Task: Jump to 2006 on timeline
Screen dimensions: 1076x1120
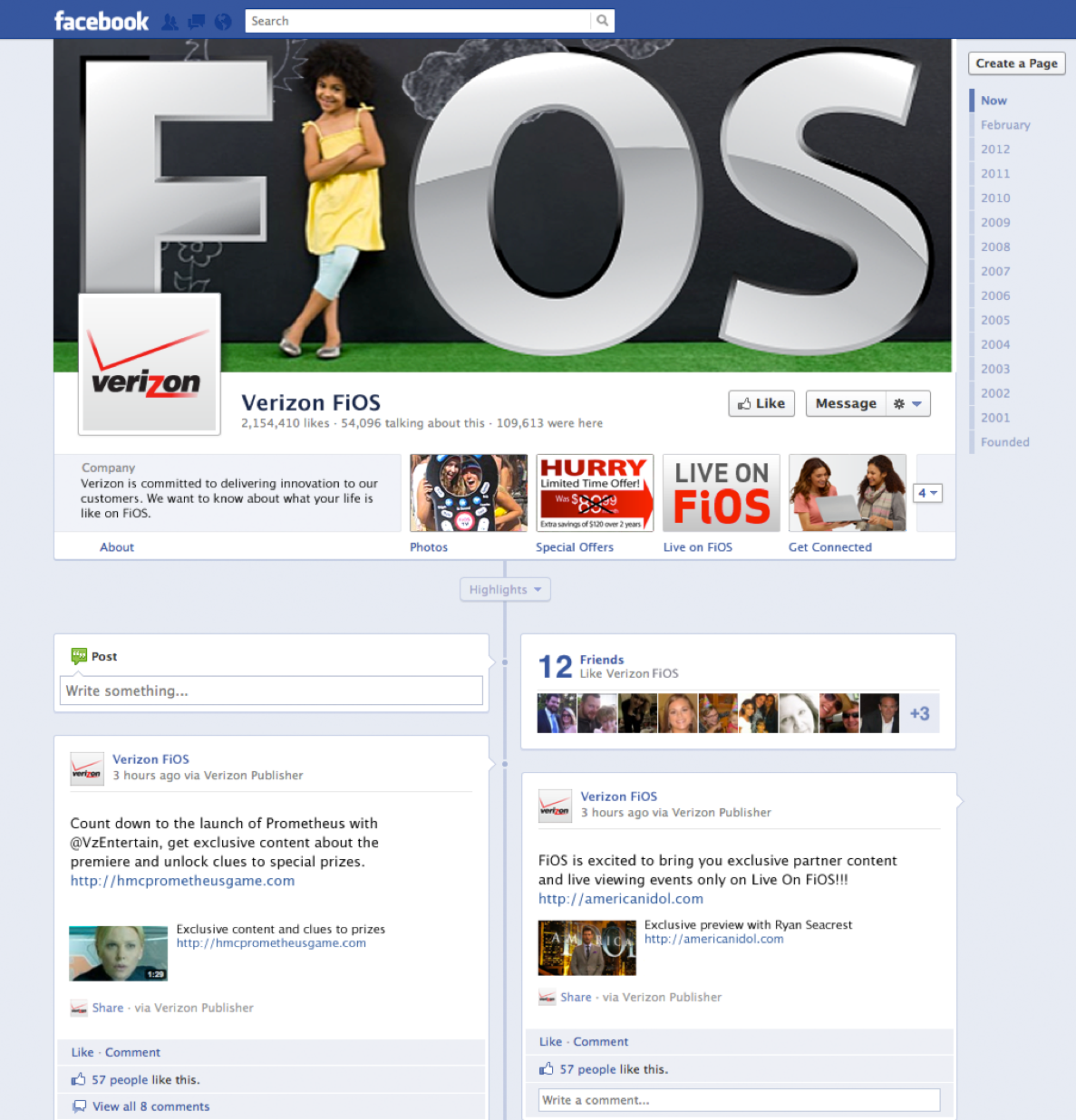Action: point(995,296)
